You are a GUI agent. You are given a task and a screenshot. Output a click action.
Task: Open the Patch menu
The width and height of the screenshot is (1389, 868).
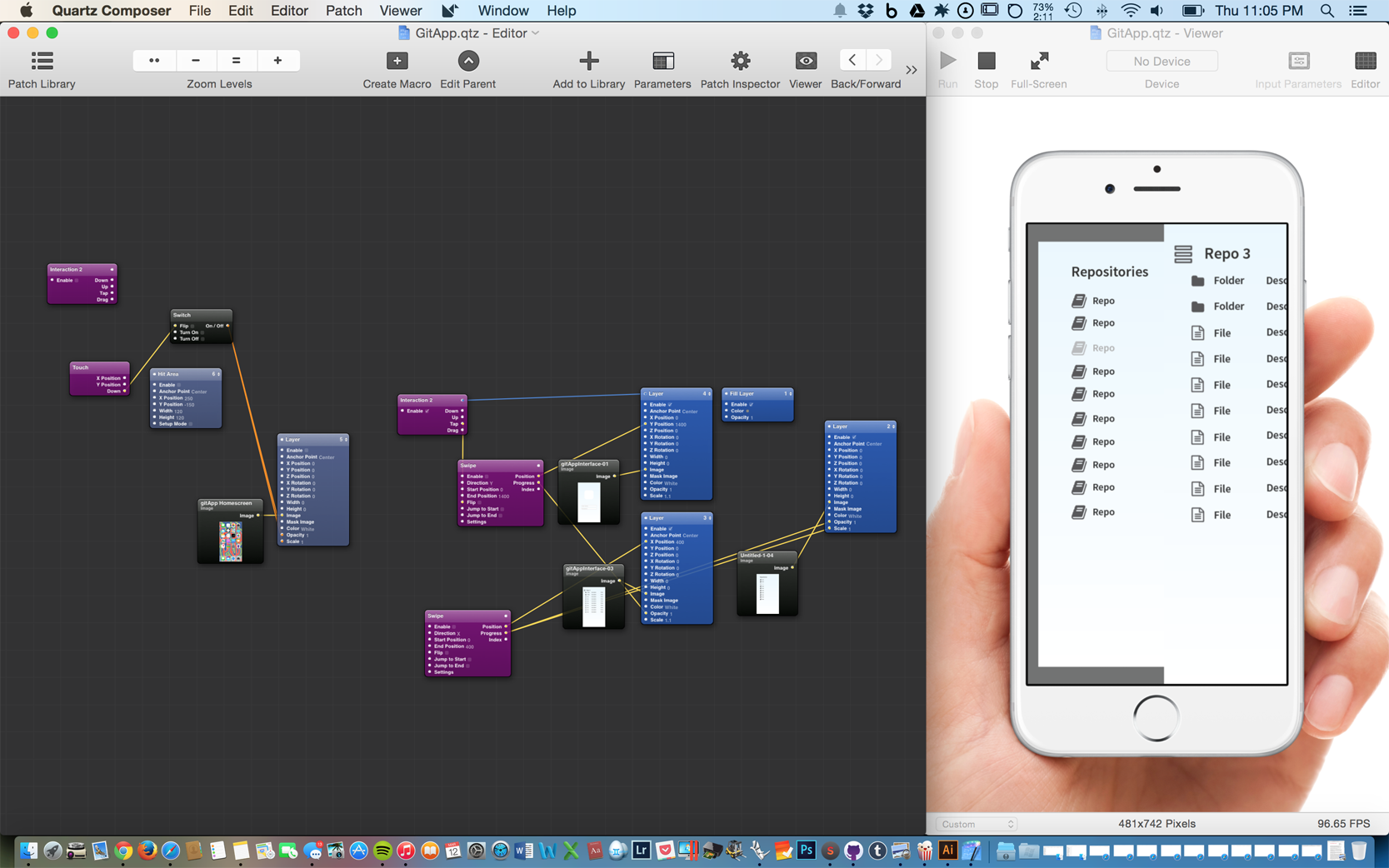(343, 11)
